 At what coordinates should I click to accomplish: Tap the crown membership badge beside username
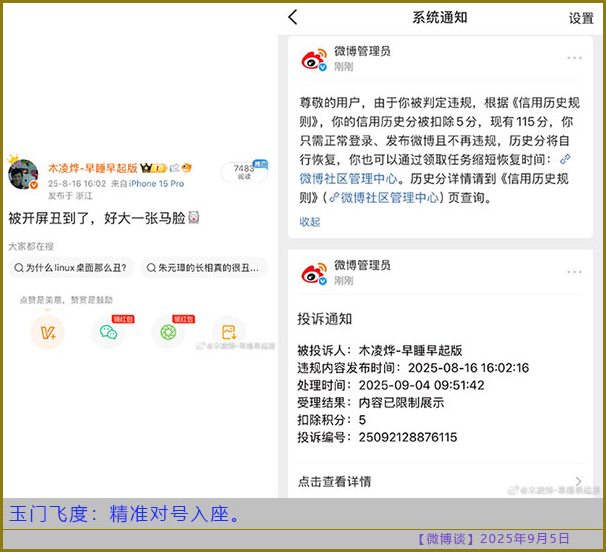pos(154,168)
